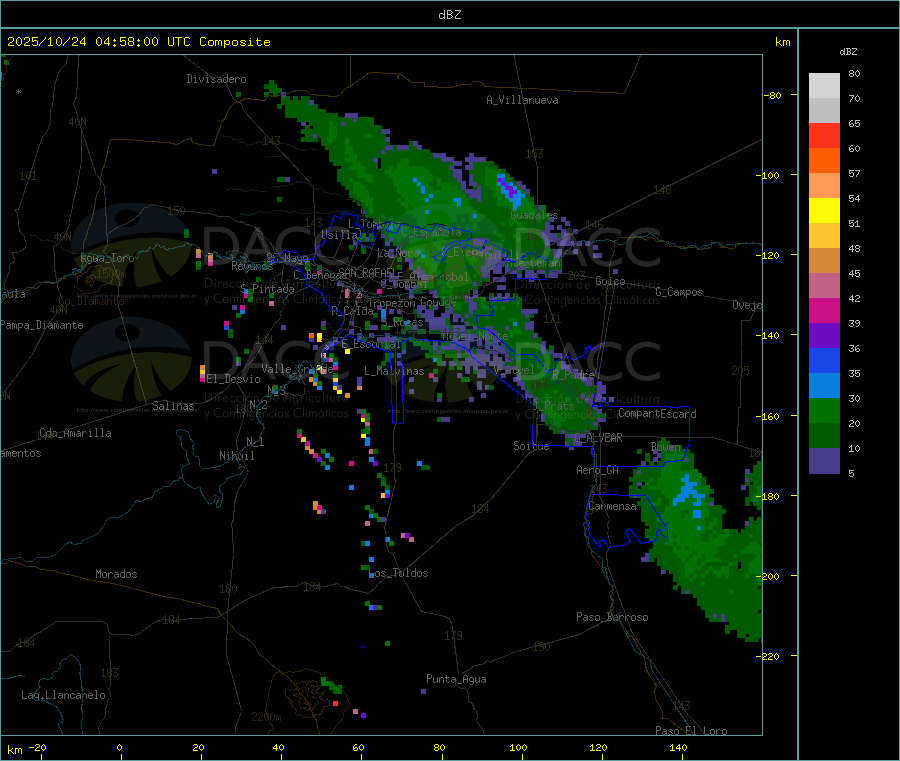Click the 'dBZ' title at top center

point(449,15)
